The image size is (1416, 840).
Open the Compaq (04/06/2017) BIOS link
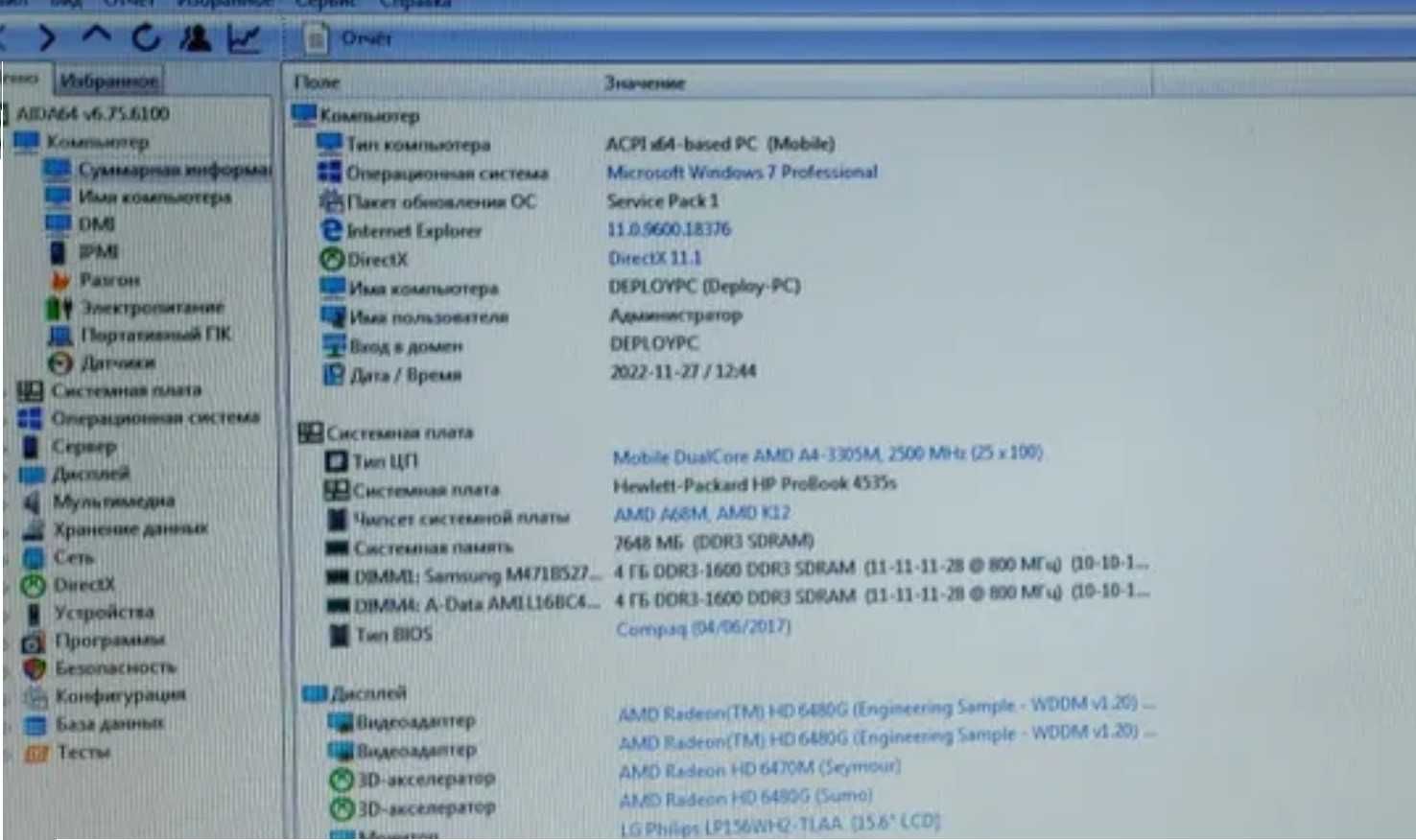703,628
